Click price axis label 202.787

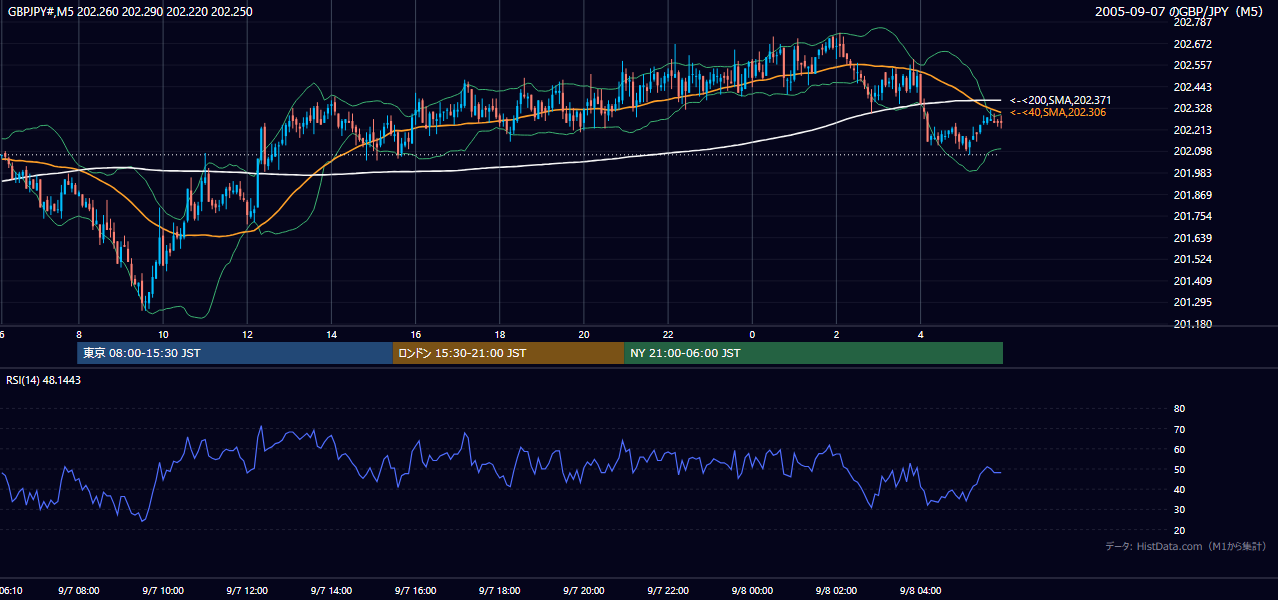point(1192,22)
